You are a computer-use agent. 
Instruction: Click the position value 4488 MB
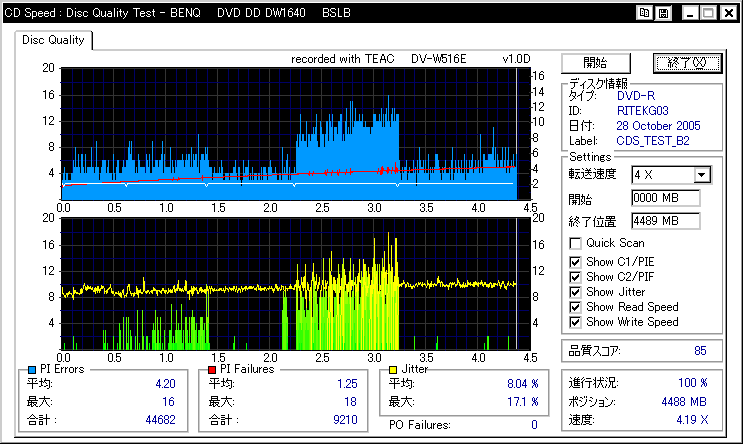tap(684, 402)
